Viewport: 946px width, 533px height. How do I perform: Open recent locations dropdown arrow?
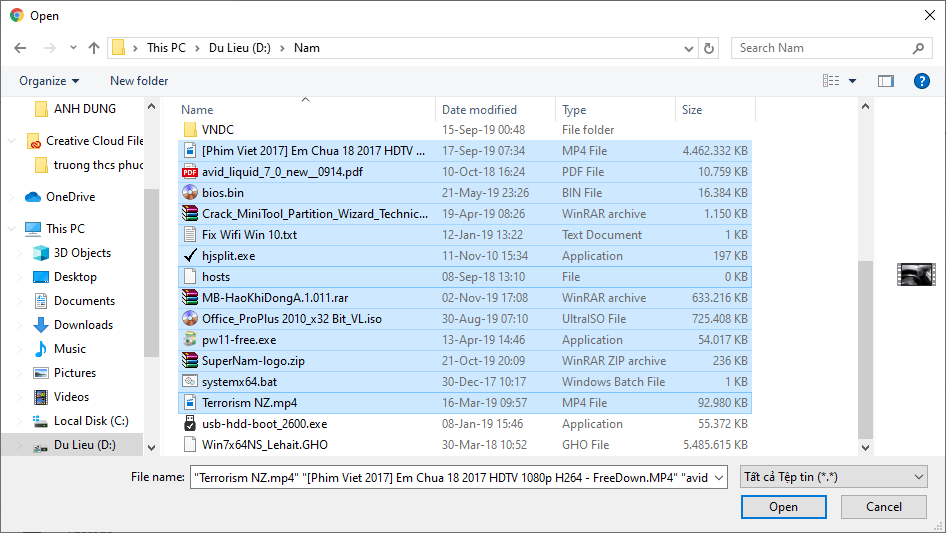tap(73, 48)
